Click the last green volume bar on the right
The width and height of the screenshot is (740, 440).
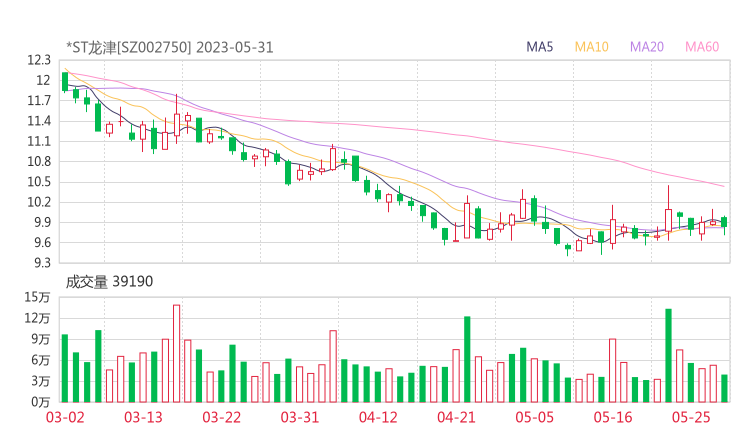tap(724, 389)
